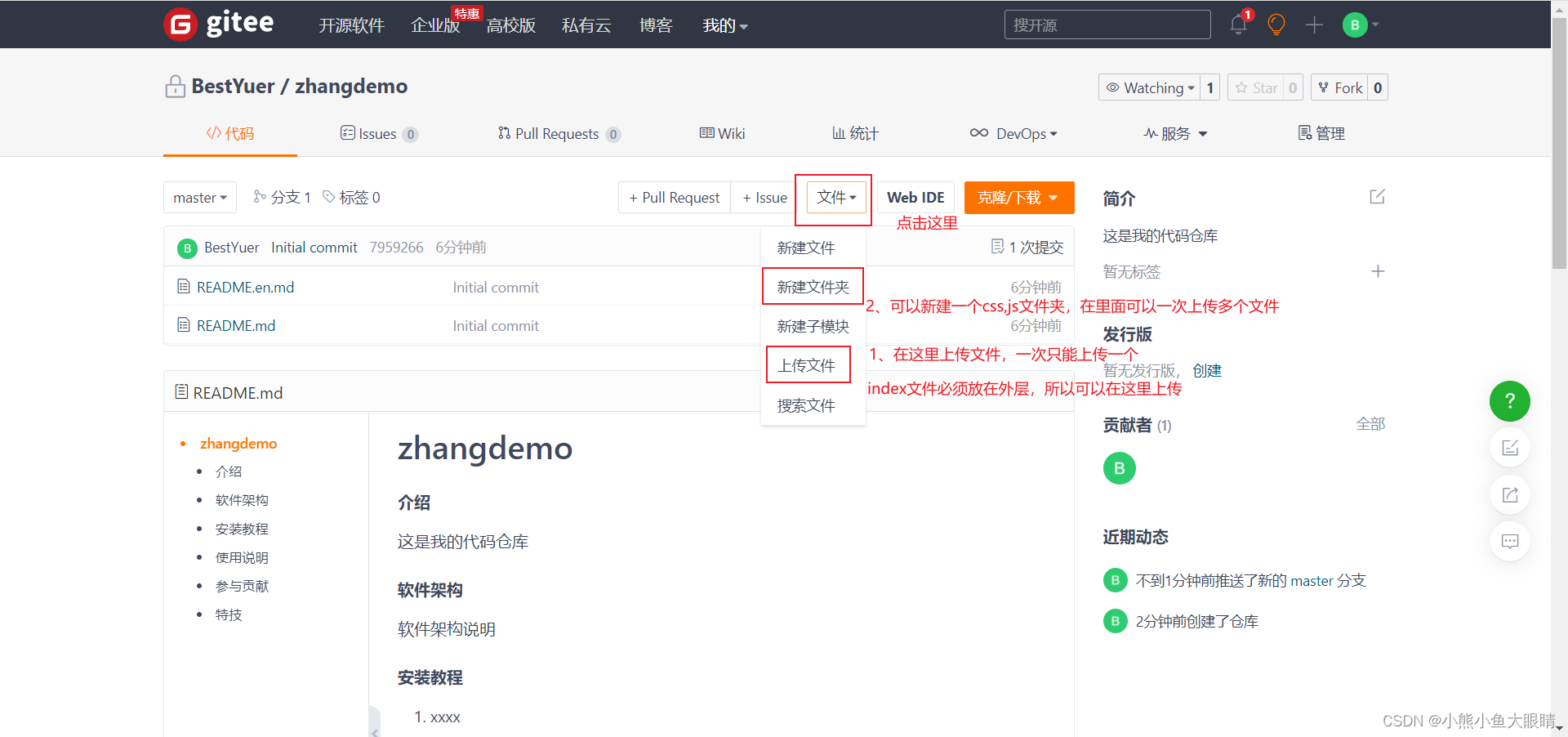The height and width of the screenshot is (737, 1568).
Task: Expand the 我的 menu
Action: click(725, 25)
